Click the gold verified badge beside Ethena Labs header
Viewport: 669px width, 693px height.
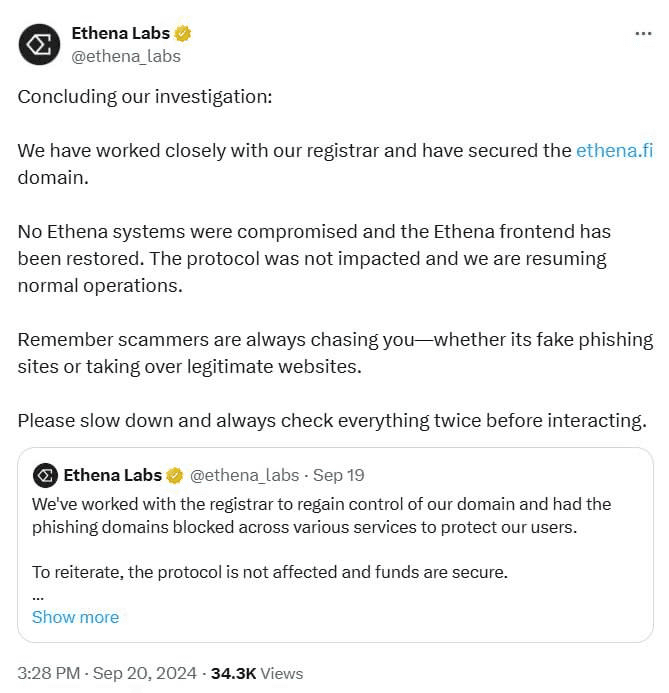182,34
